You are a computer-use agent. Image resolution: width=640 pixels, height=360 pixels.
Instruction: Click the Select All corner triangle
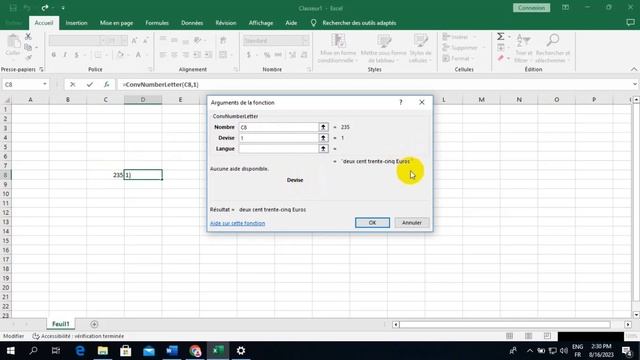7,100
